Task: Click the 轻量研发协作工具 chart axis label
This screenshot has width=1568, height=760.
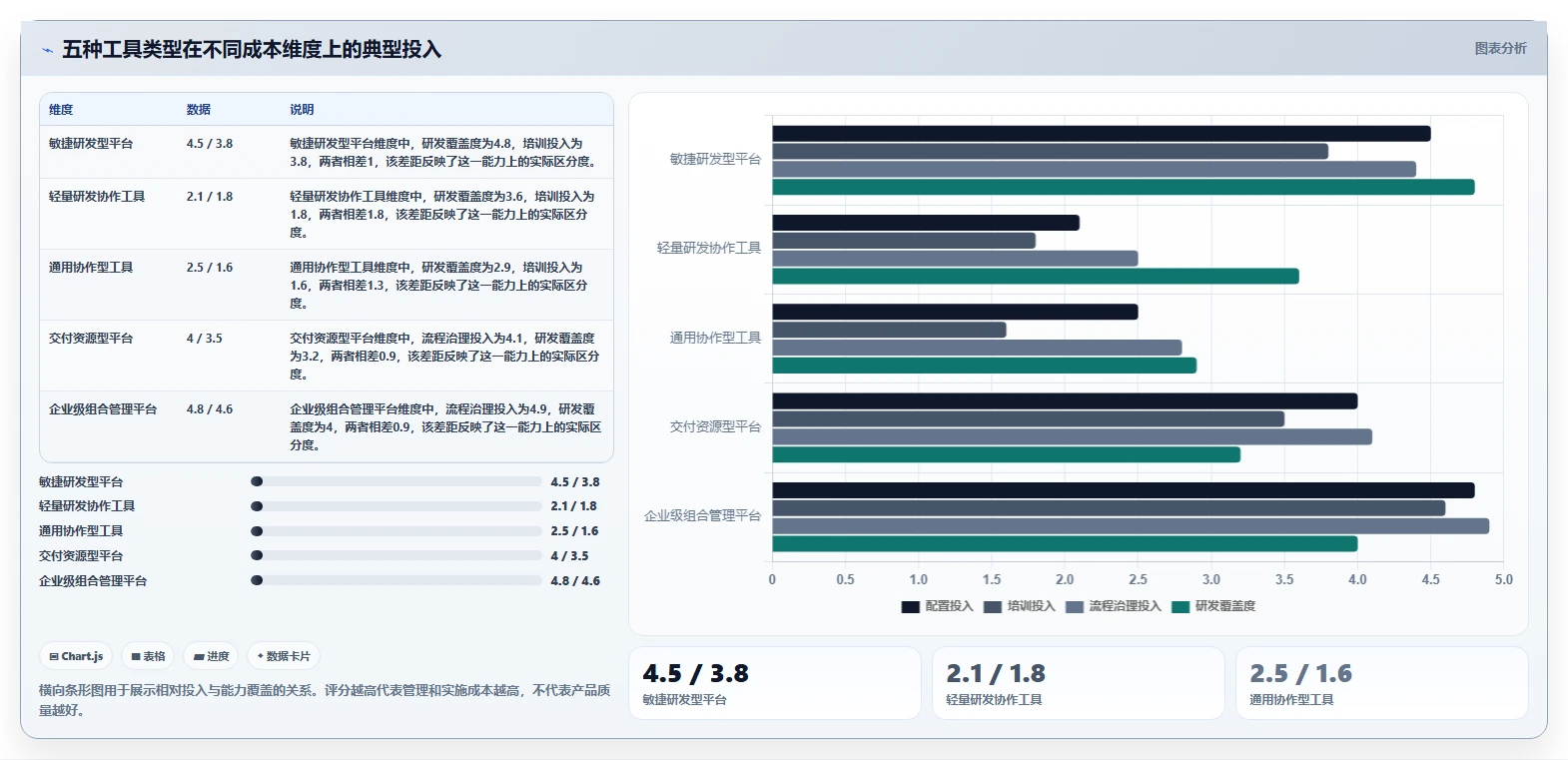Action: 709,248
